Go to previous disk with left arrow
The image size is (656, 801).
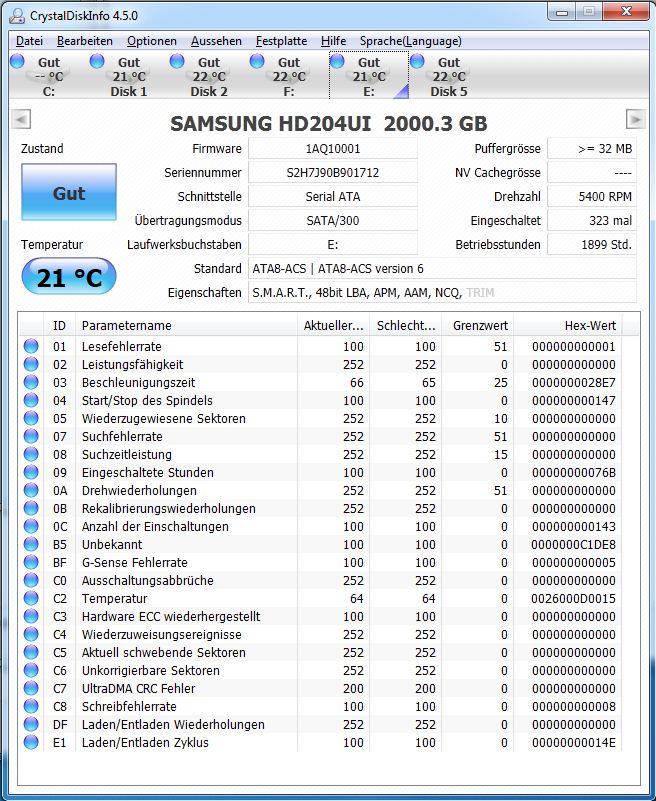21,120
